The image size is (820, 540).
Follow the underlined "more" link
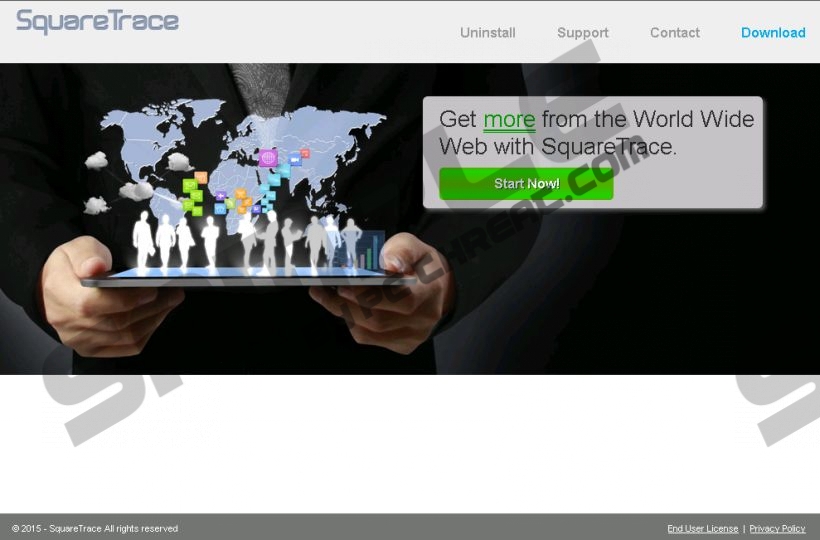pyautogui.click(x=509, y=120)
